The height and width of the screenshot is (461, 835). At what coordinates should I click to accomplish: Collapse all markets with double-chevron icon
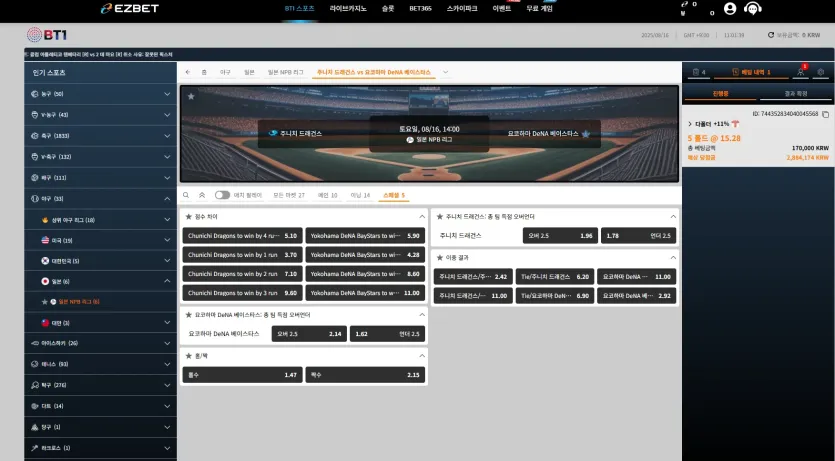point(202,195)
